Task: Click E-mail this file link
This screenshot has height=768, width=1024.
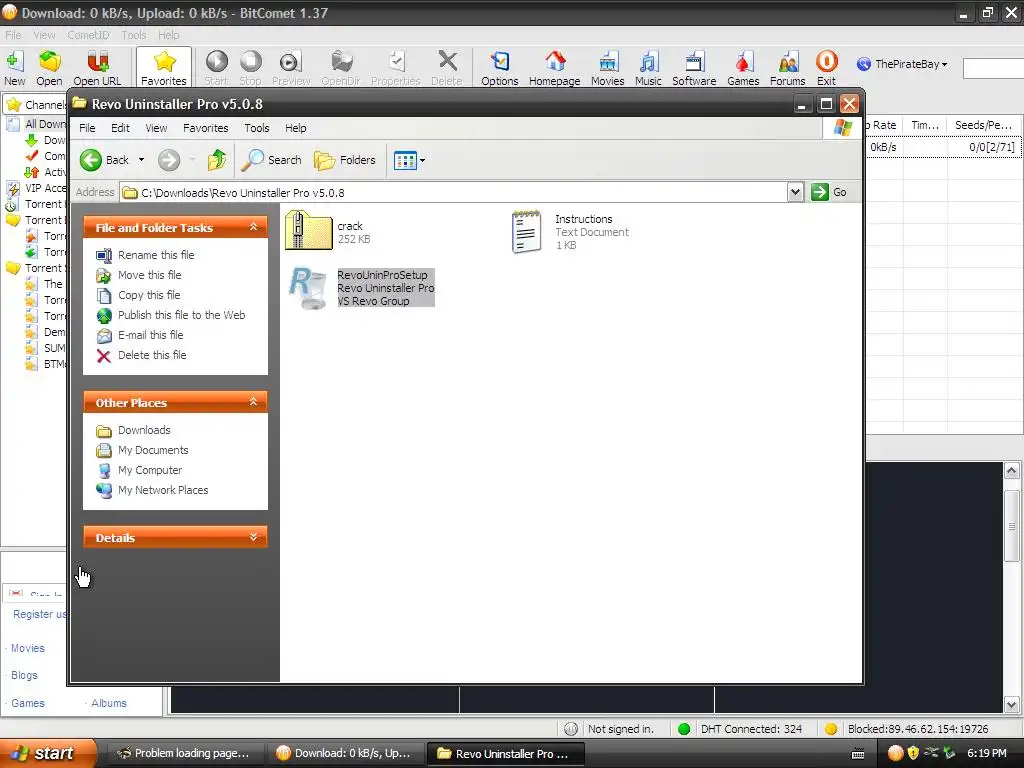Action: (150, 335)
